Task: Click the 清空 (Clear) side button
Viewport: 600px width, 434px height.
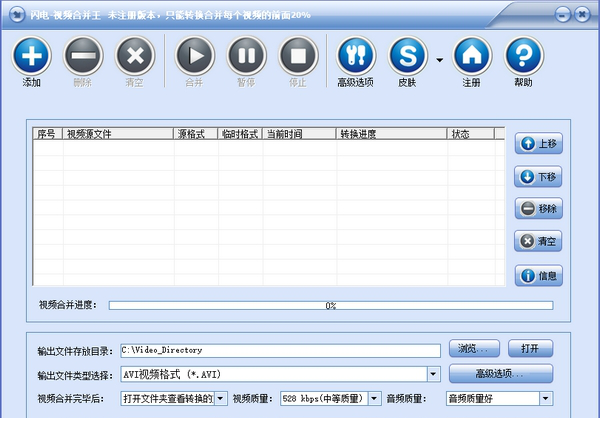Action: pyautogui.click(x=538, y=242)
